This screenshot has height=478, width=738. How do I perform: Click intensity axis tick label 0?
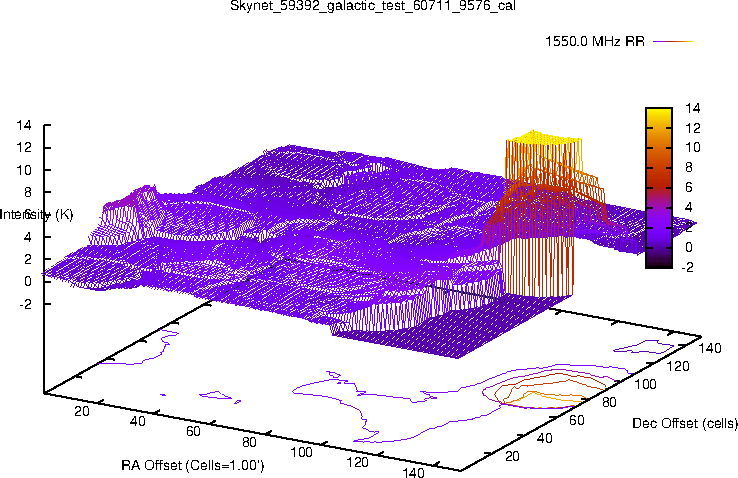(27, 281)
